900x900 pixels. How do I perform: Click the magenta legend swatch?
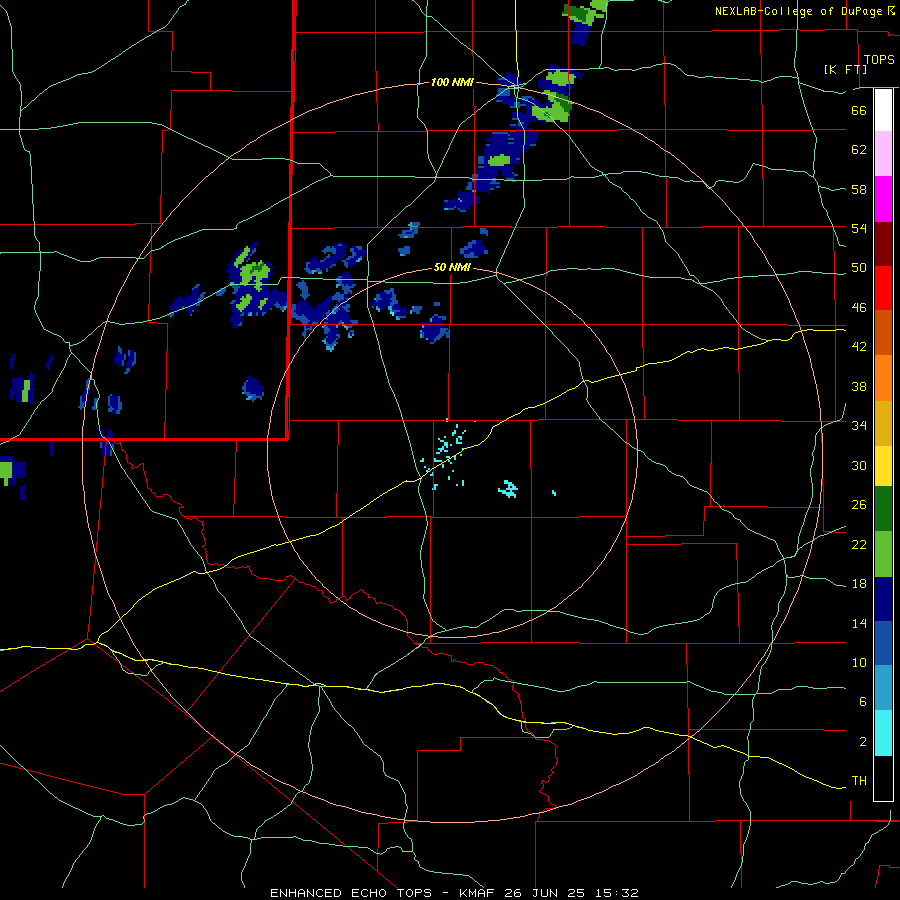(883, 199)
